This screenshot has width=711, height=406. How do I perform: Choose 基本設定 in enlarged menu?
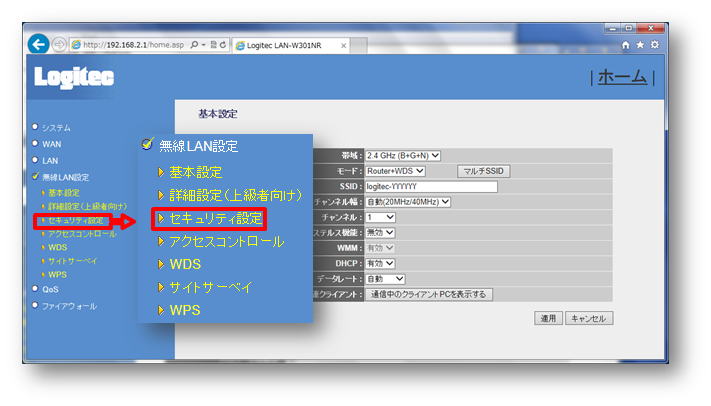(x=195, y=172)
